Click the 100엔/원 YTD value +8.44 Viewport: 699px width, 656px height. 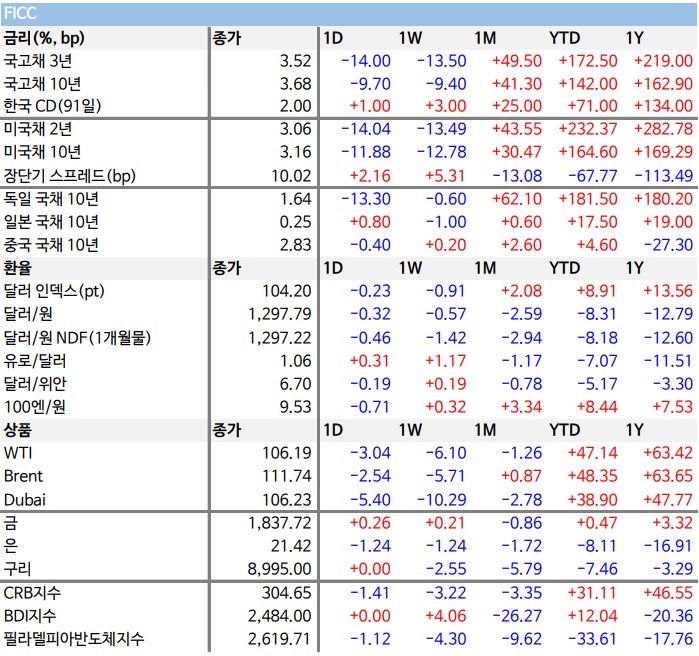(x=597, y=407)
